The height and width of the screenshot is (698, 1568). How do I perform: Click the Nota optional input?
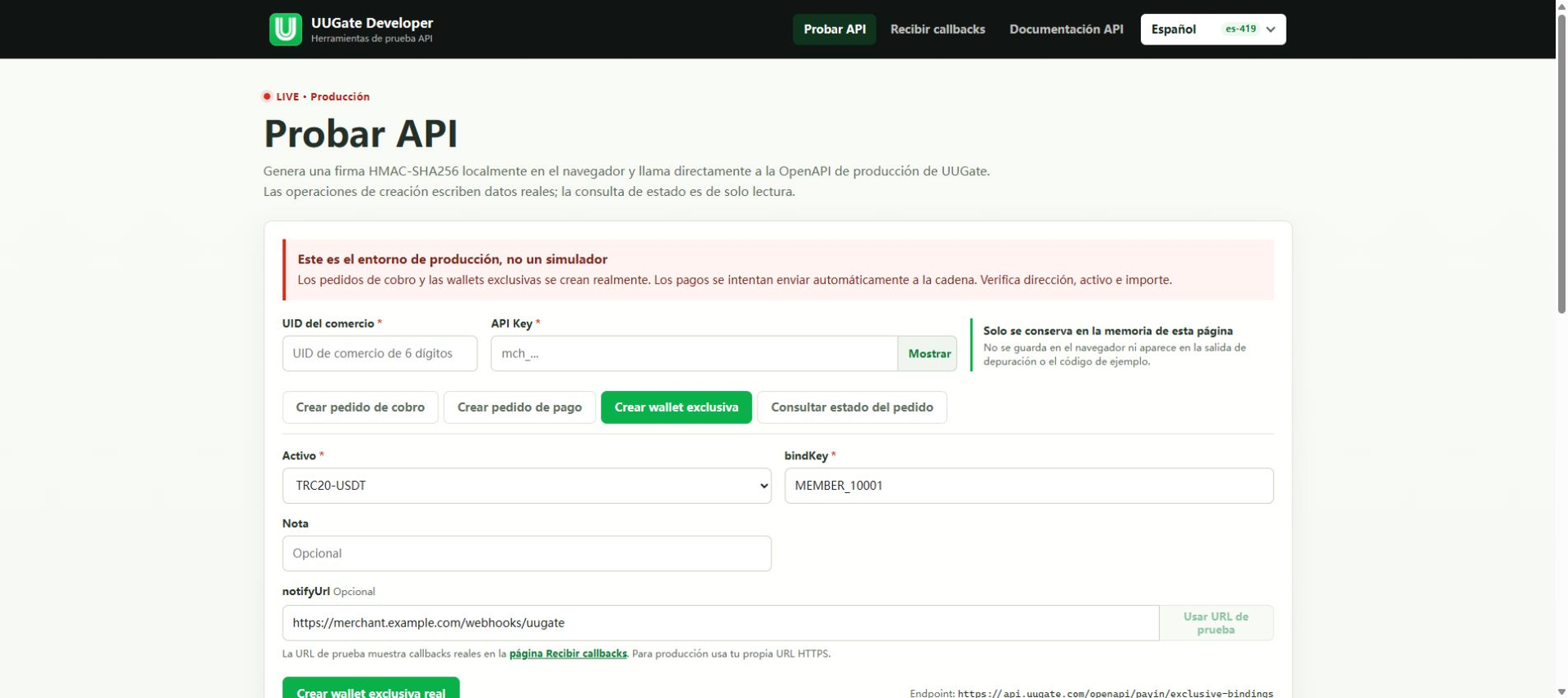click(527, 554)
